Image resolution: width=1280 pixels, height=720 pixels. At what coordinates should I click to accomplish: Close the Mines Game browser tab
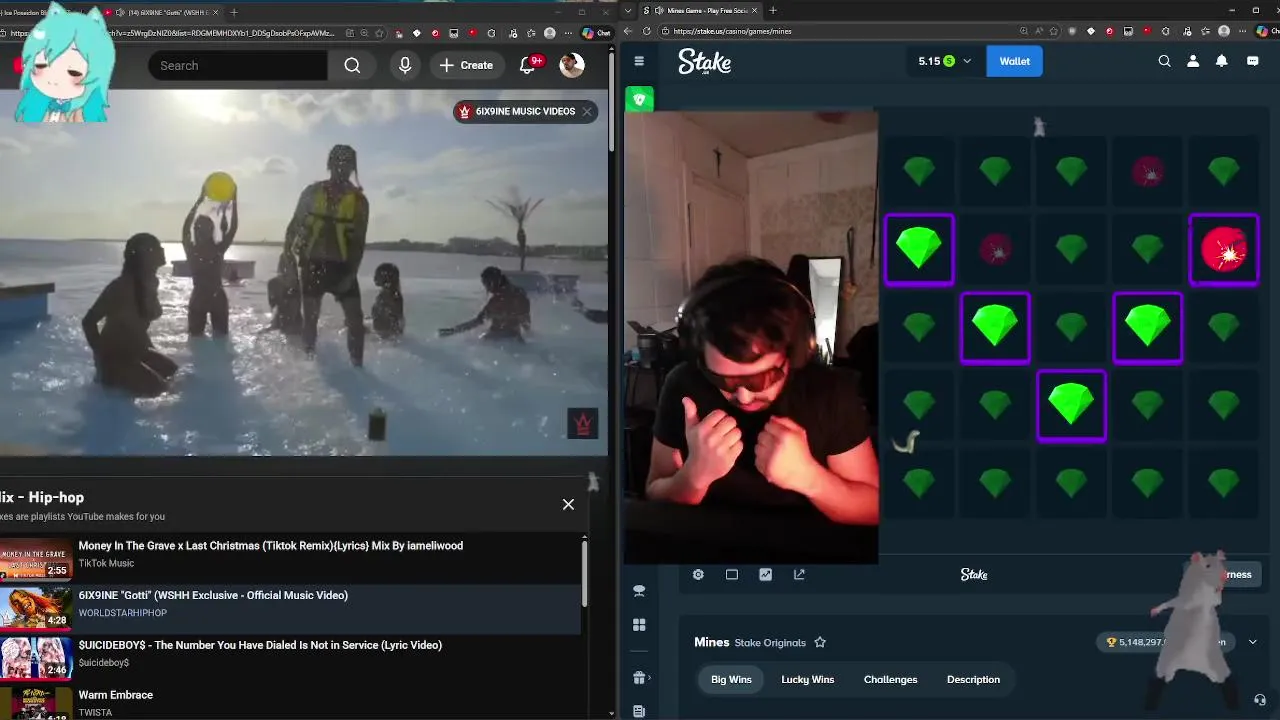pyautogui.click(x=755, y=11)
